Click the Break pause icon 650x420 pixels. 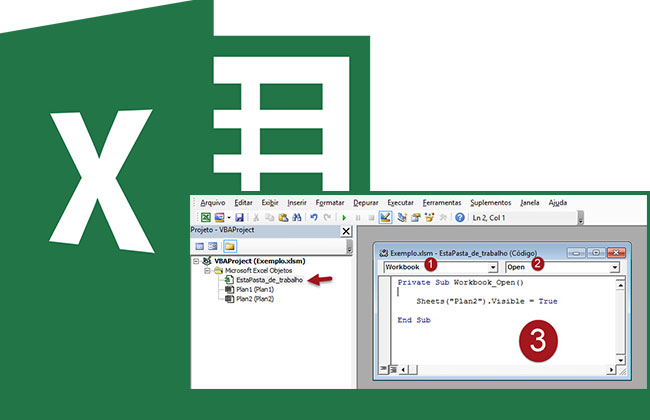pos(358,217)
